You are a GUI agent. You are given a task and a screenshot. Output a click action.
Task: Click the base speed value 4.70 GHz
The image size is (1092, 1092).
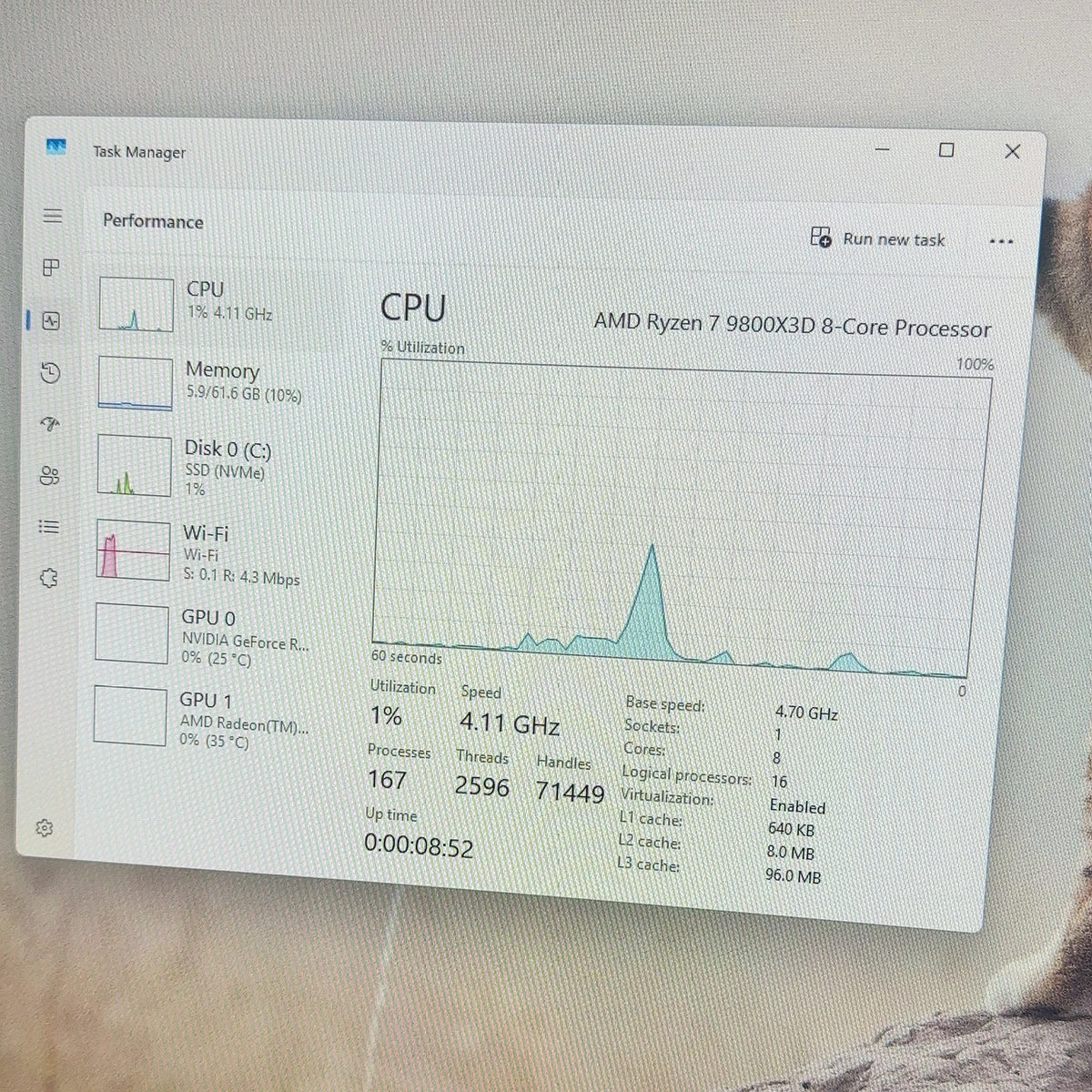click(x=806, y=713)
